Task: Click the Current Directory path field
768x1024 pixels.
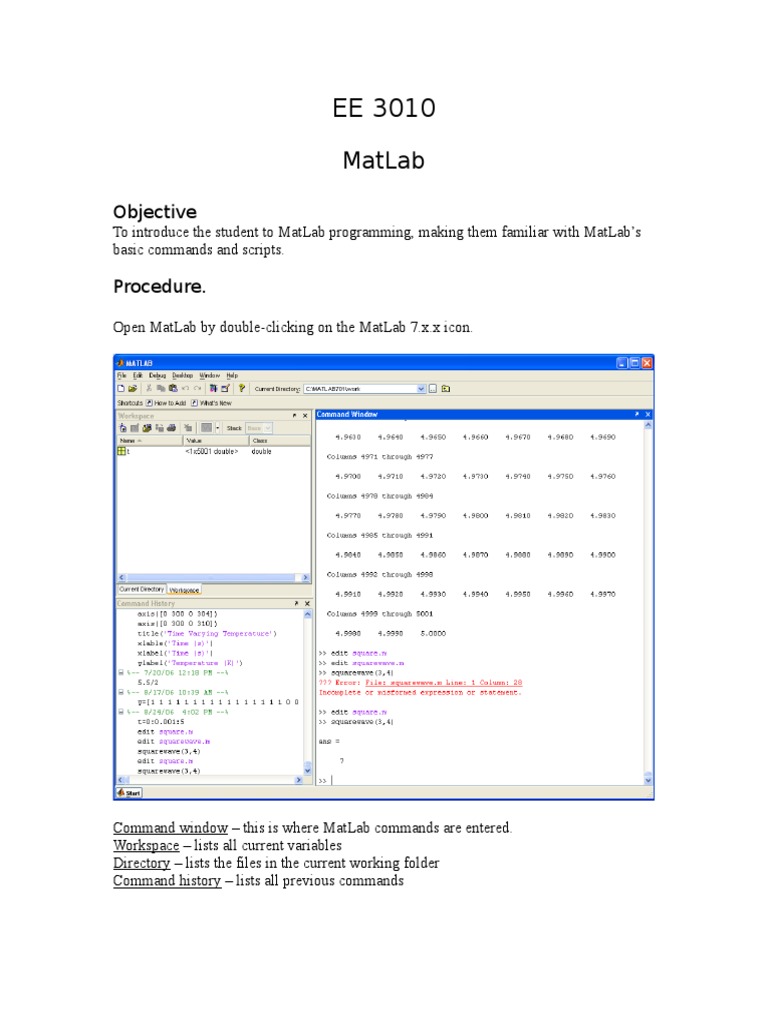Action: pos(360,389)
